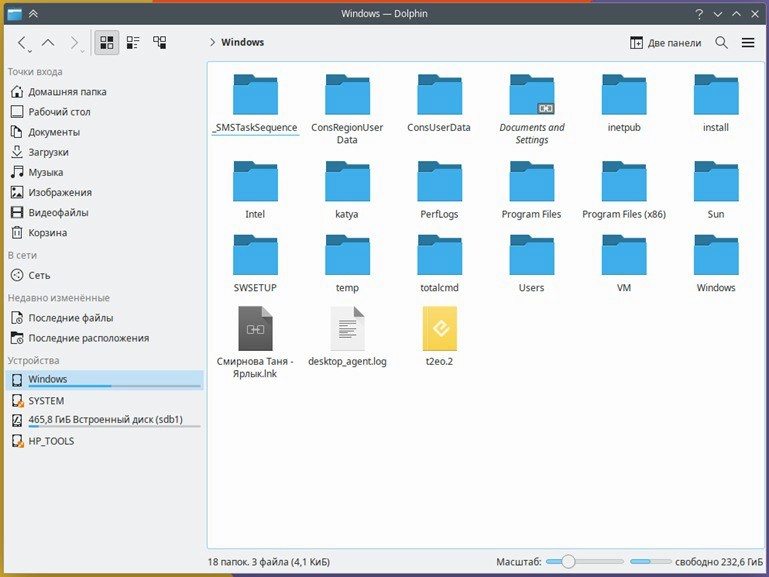
Task: Click the keep-above double chevron icon
Action: click(33, 14)
